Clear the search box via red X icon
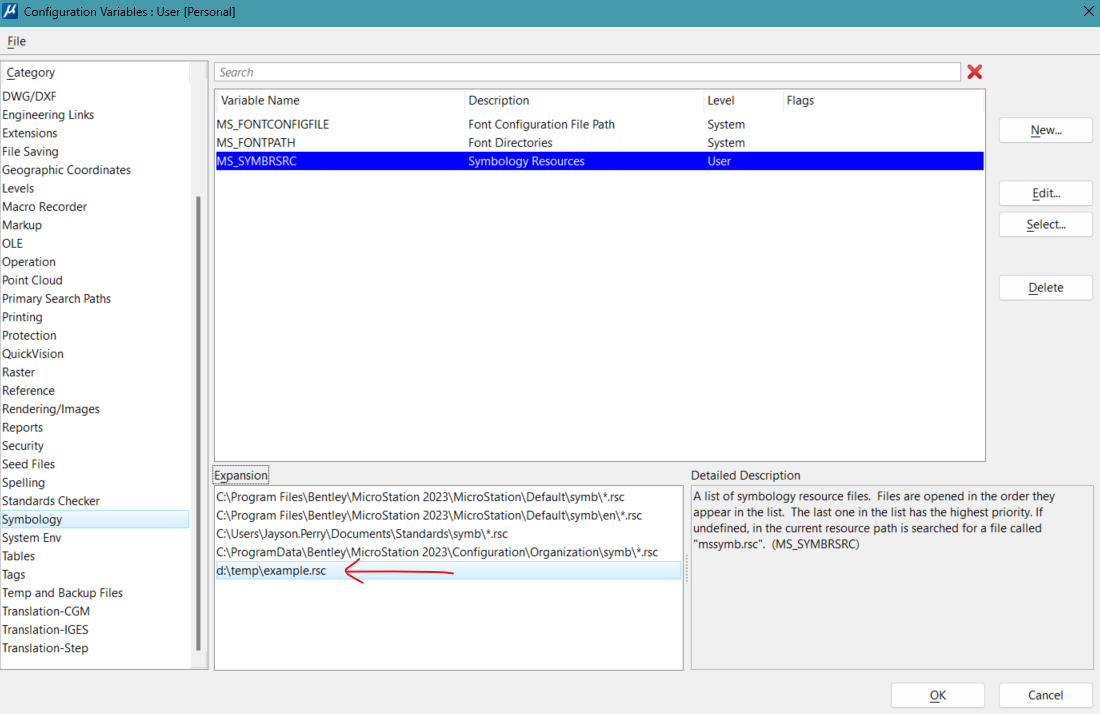1100x714 pixels. [x=974, y=71]
